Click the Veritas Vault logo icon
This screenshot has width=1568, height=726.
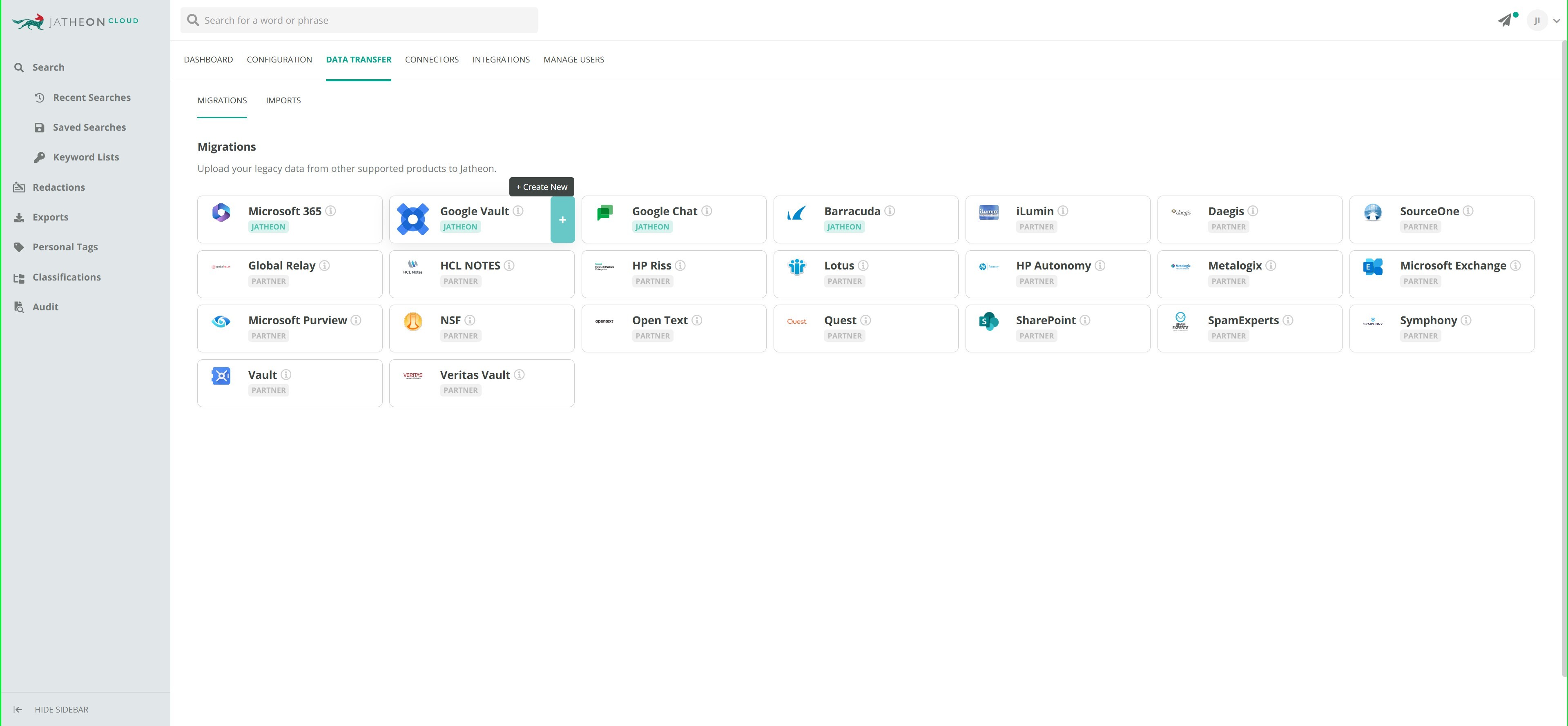pos(413,376)
